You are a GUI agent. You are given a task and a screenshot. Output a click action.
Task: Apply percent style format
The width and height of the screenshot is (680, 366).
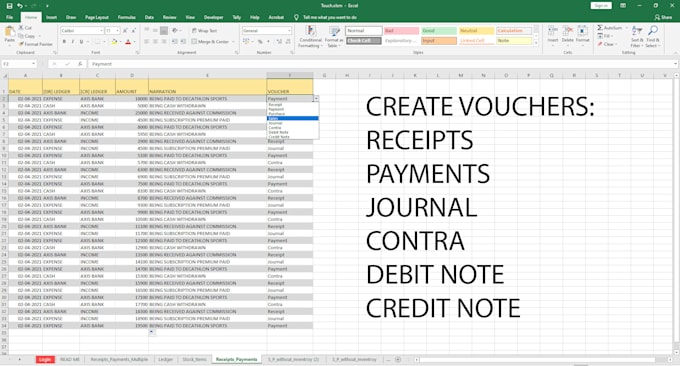(260, 42)
